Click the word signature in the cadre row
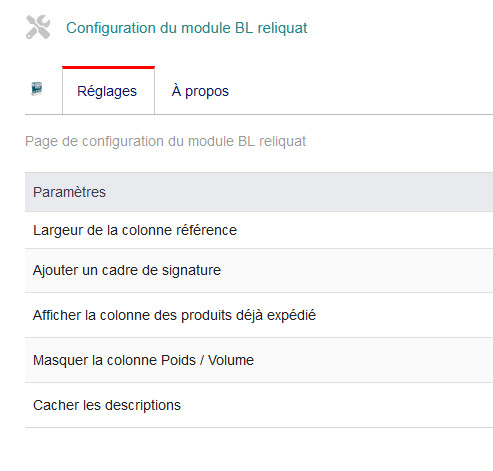Screen dimensions: 493x471 [x=191, y=271]
